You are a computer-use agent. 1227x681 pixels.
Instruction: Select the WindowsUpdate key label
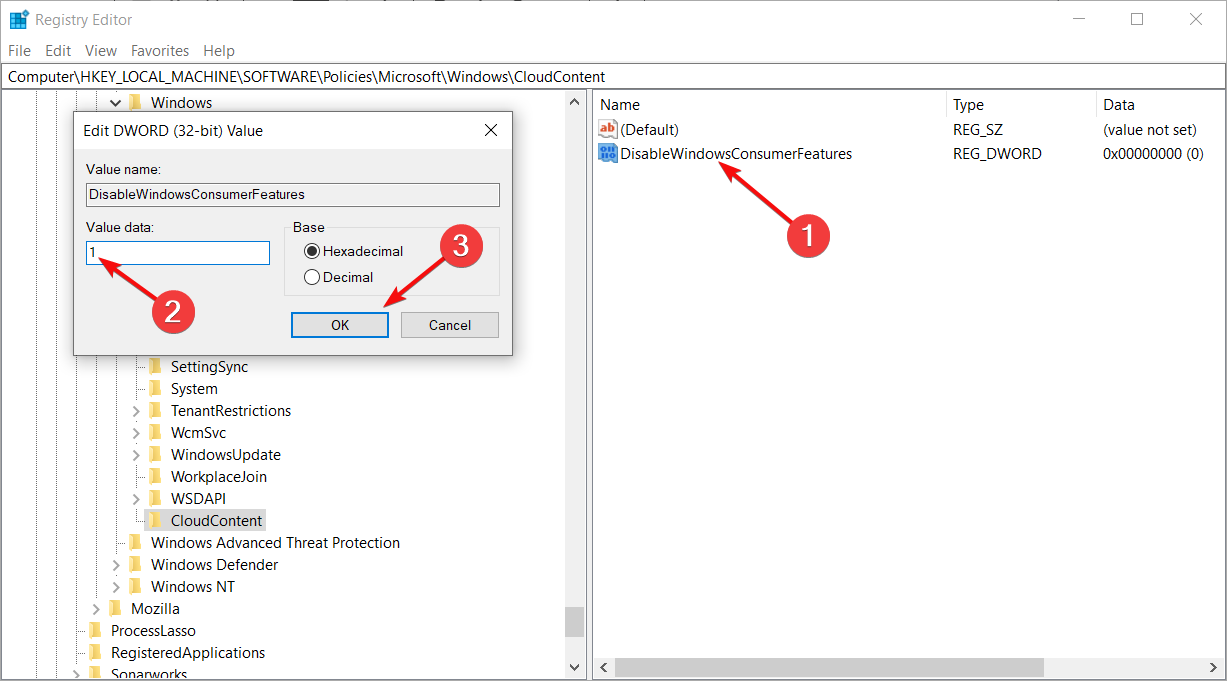tap(226, 454)
